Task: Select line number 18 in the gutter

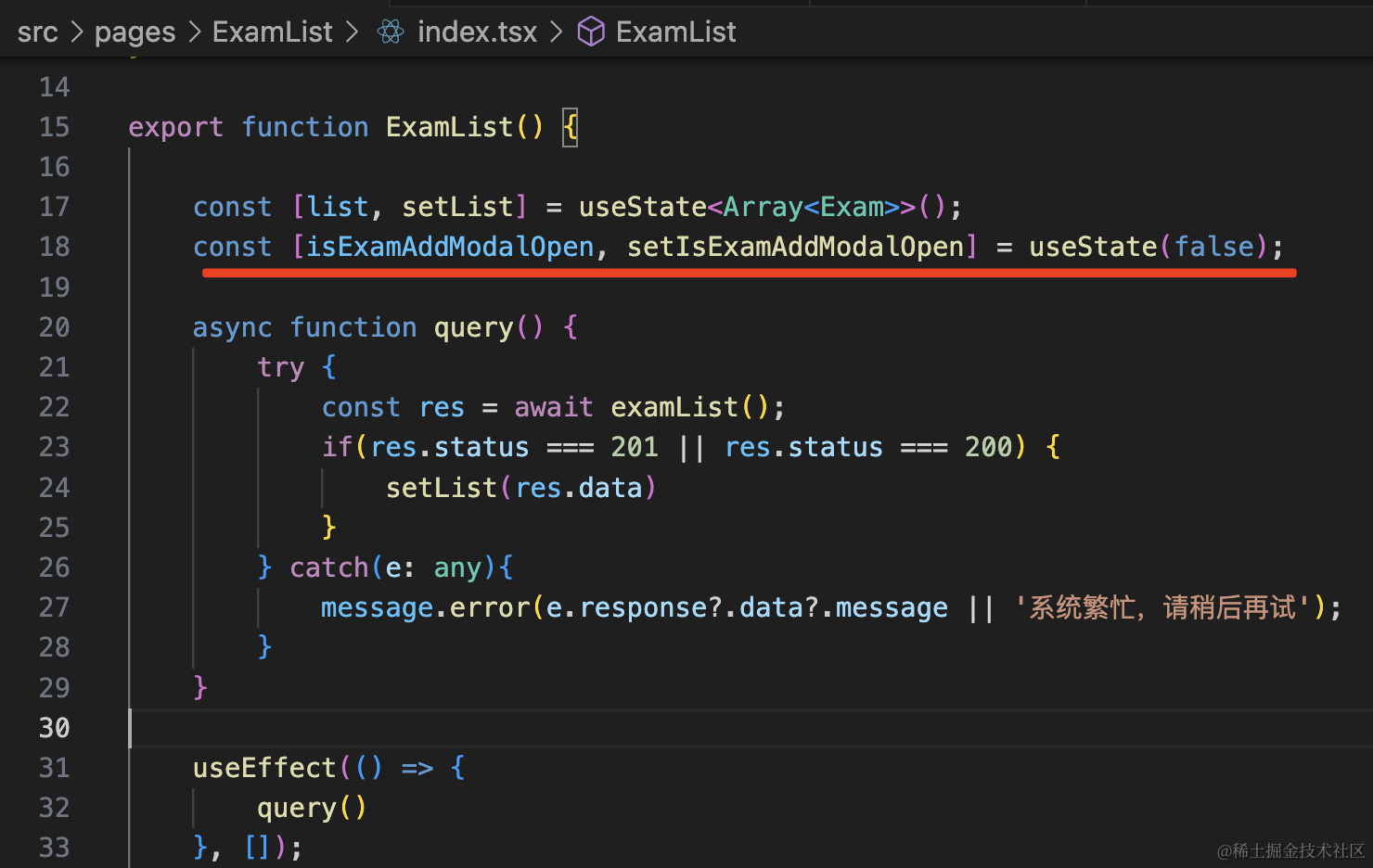Action: point(54,247)
